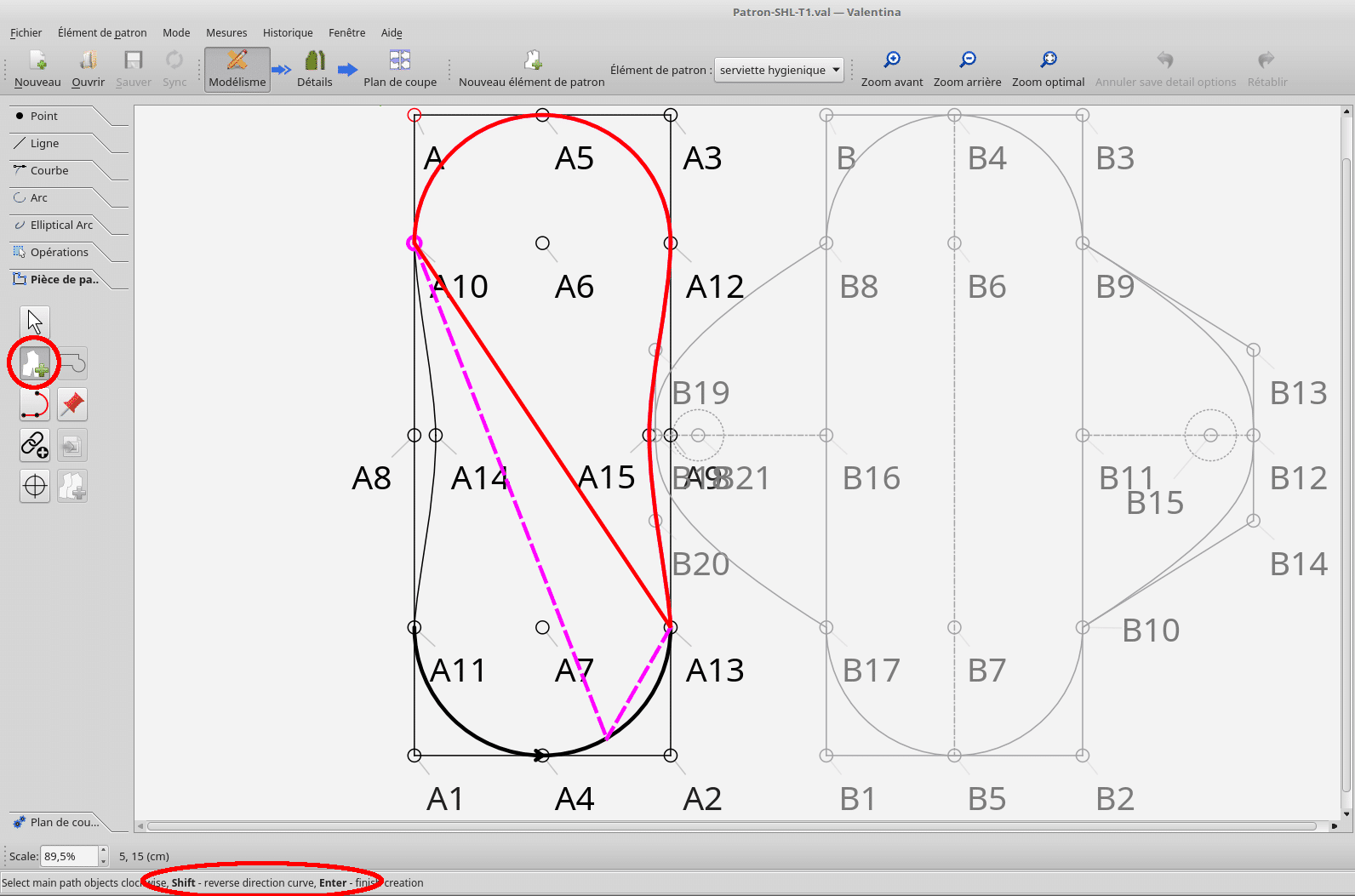
Task: Click the horizontal scrollbar right arrow
Action: [1335, 825]
